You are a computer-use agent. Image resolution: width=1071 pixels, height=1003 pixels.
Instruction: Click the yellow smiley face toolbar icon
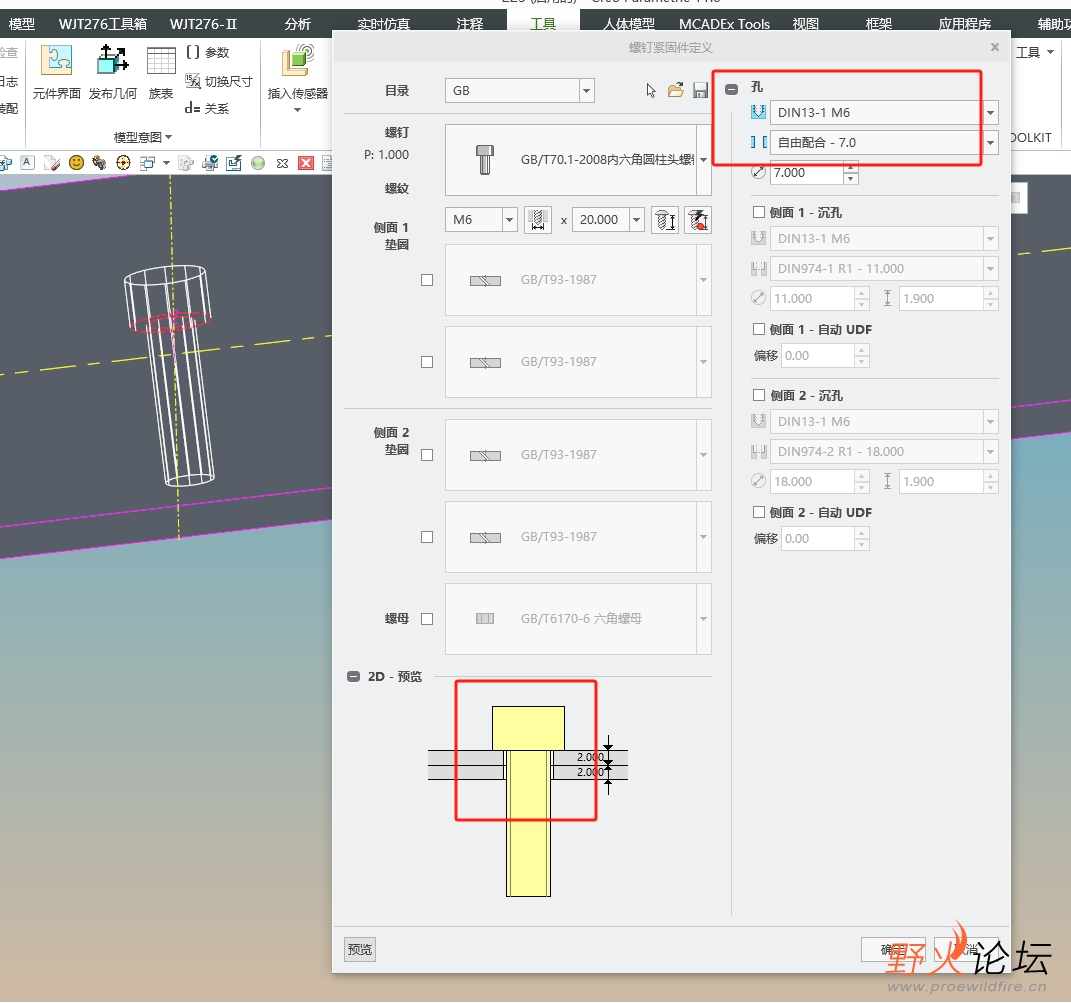[x=76, y=163]
